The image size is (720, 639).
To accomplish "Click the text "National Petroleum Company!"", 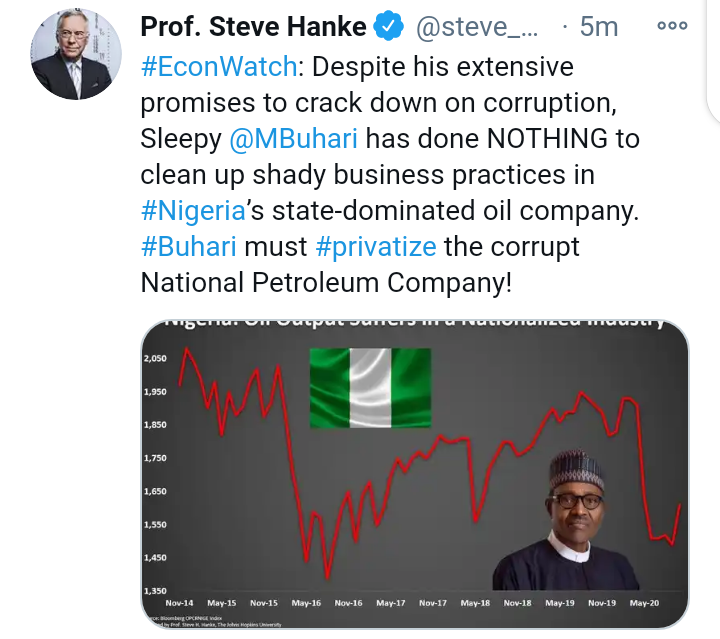I will (326, 282).
